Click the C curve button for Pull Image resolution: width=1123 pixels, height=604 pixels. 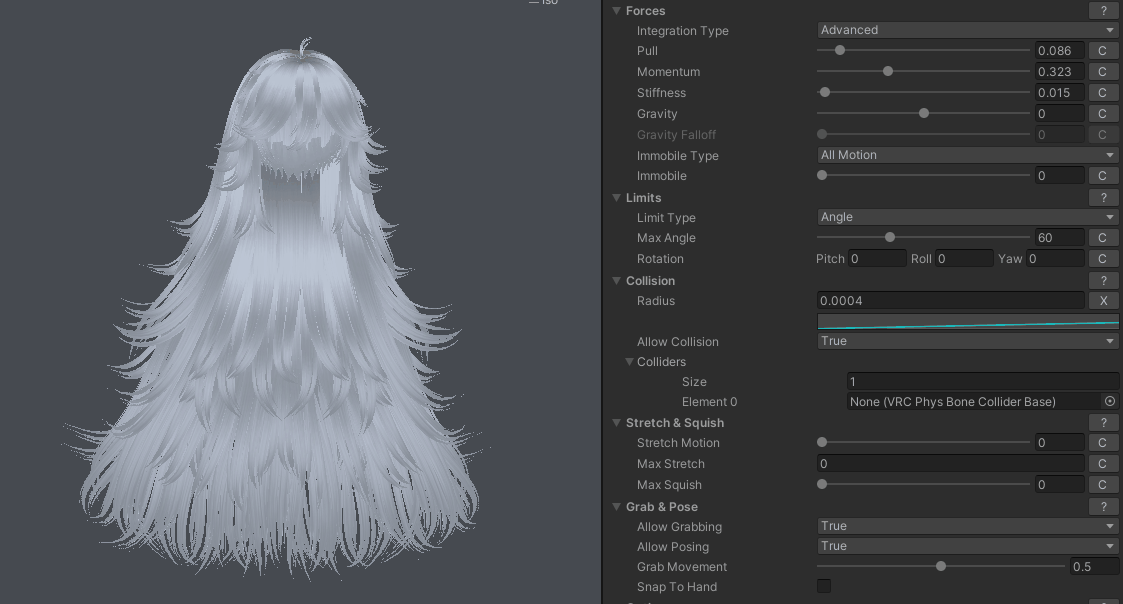tap(1102, 51)
